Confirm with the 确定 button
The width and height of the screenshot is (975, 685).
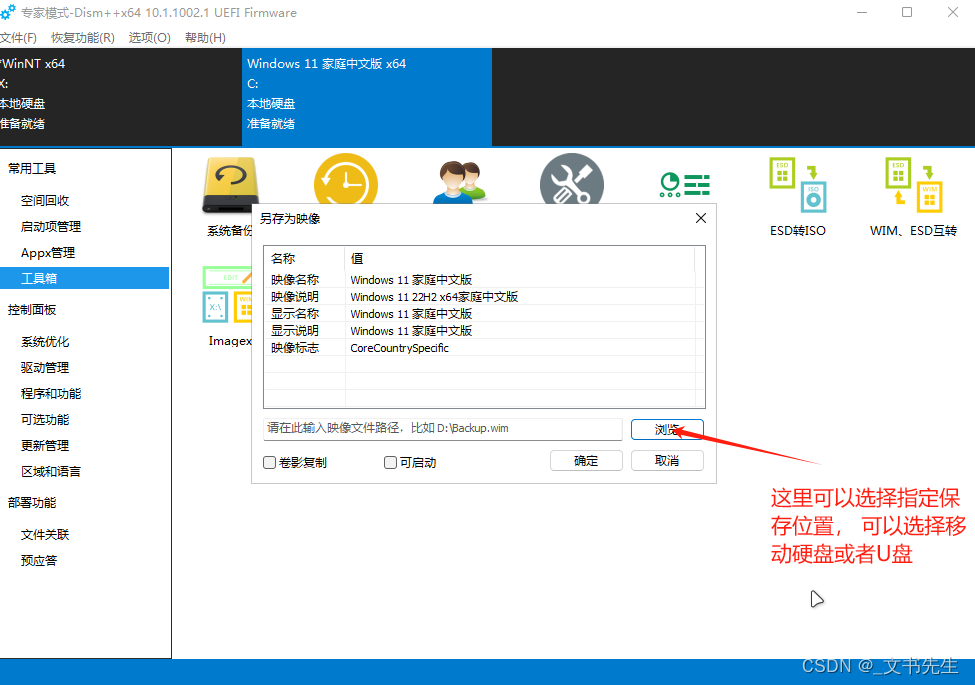click(x=586, y=461)
